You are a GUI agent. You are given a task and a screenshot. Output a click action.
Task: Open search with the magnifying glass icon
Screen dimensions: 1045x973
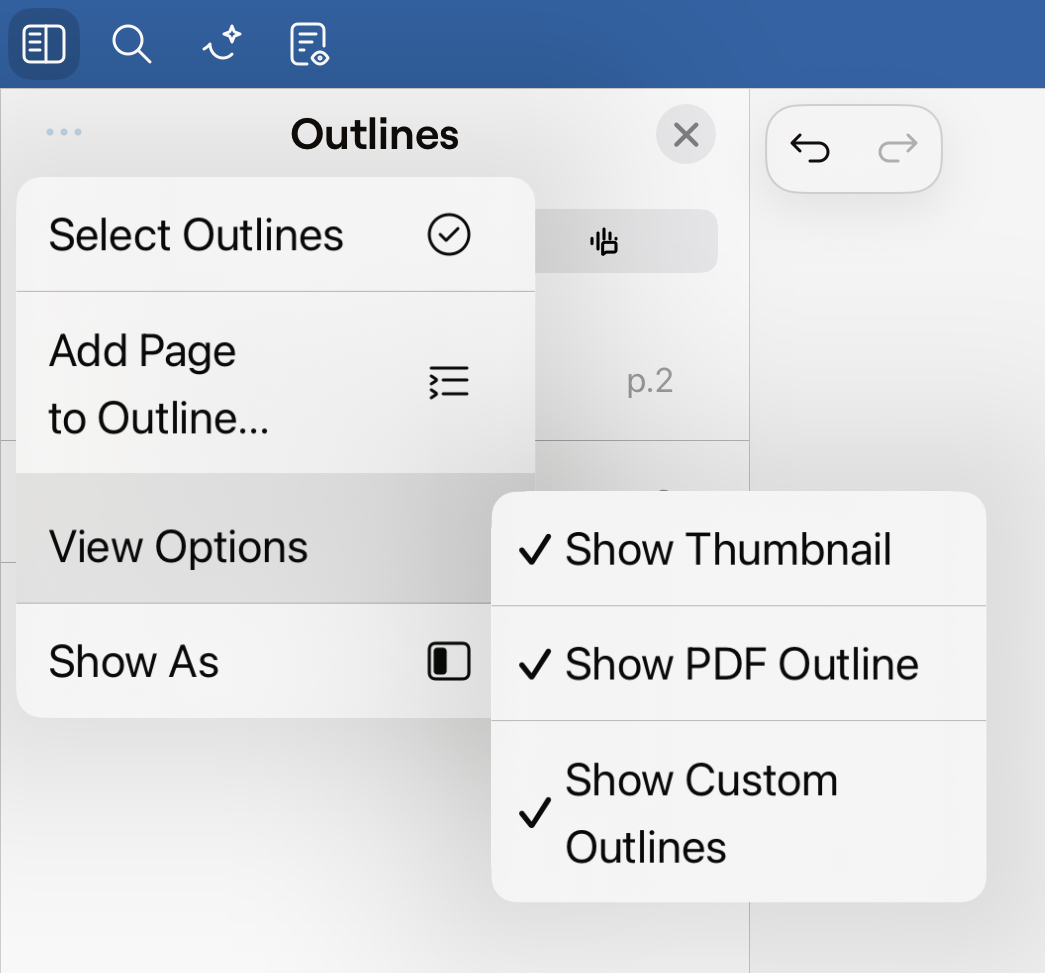click(x=131, y=45)
